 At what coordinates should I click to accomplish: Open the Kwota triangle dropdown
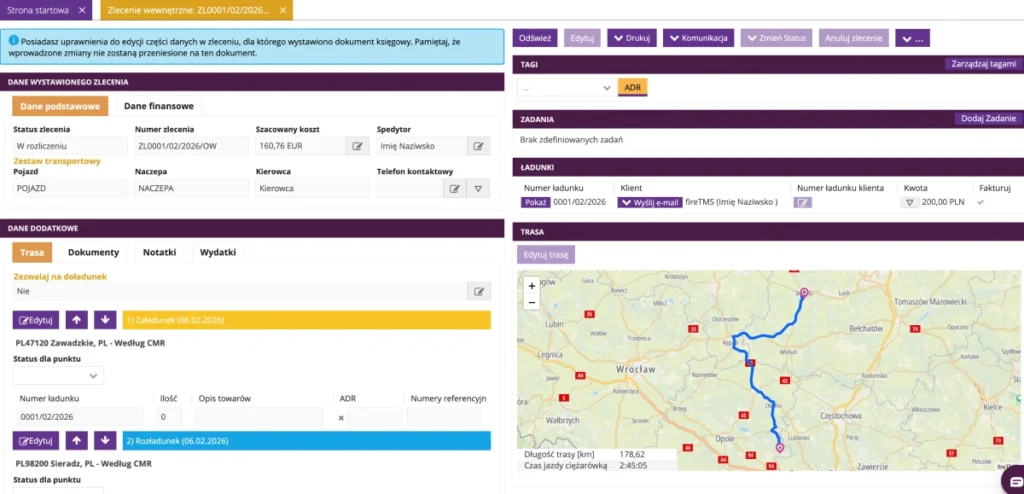[x=908, y=203]
